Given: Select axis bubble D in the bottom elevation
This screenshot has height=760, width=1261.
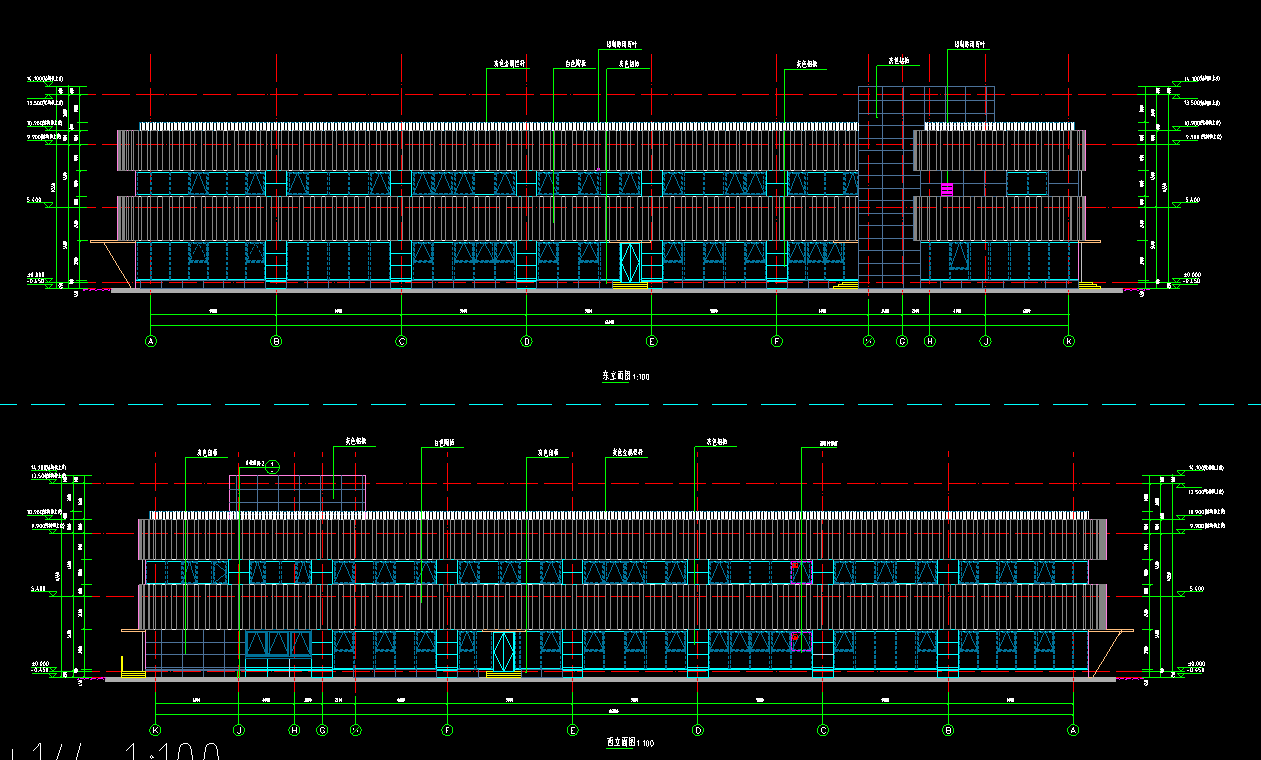Looking at the screenshot, I should pos(698,730).
